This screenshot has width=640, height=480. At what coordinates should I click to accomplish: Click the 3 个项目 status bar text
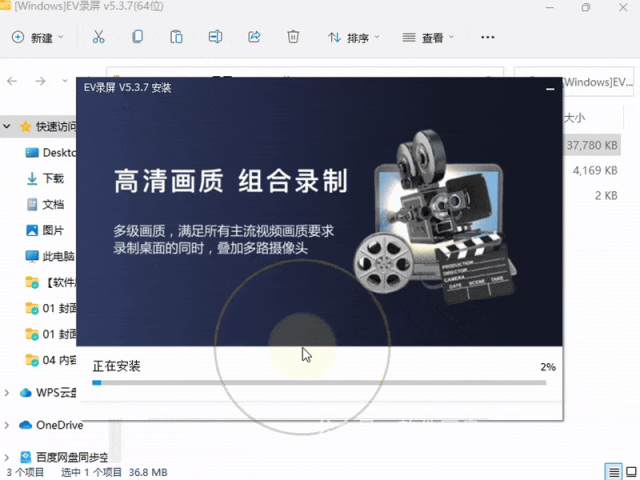[x=25, y=472]
